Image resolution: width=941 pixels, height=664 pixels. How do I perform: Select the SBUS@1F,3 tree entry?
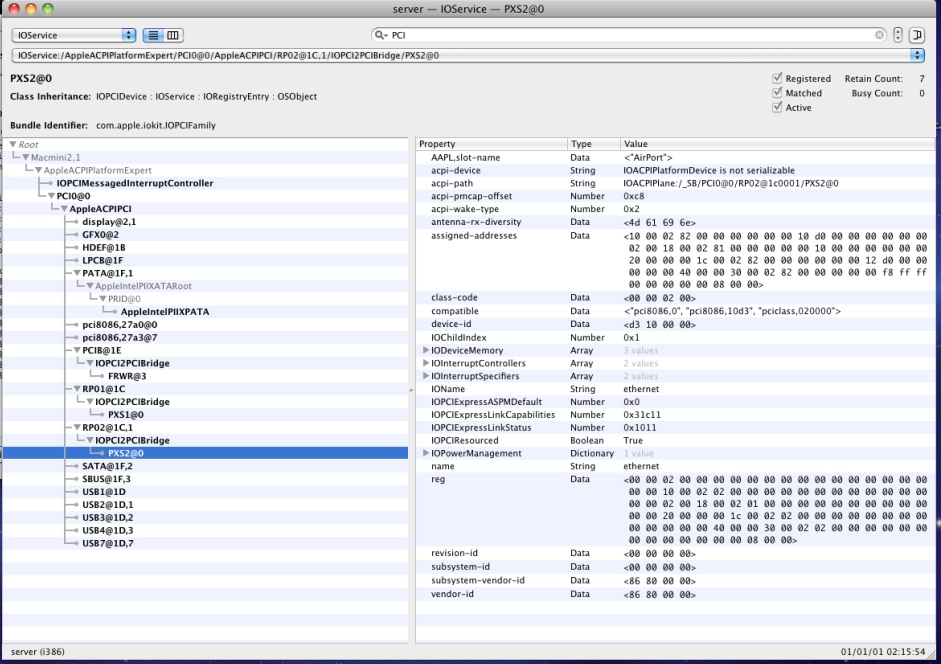click(x=106, y=479)
